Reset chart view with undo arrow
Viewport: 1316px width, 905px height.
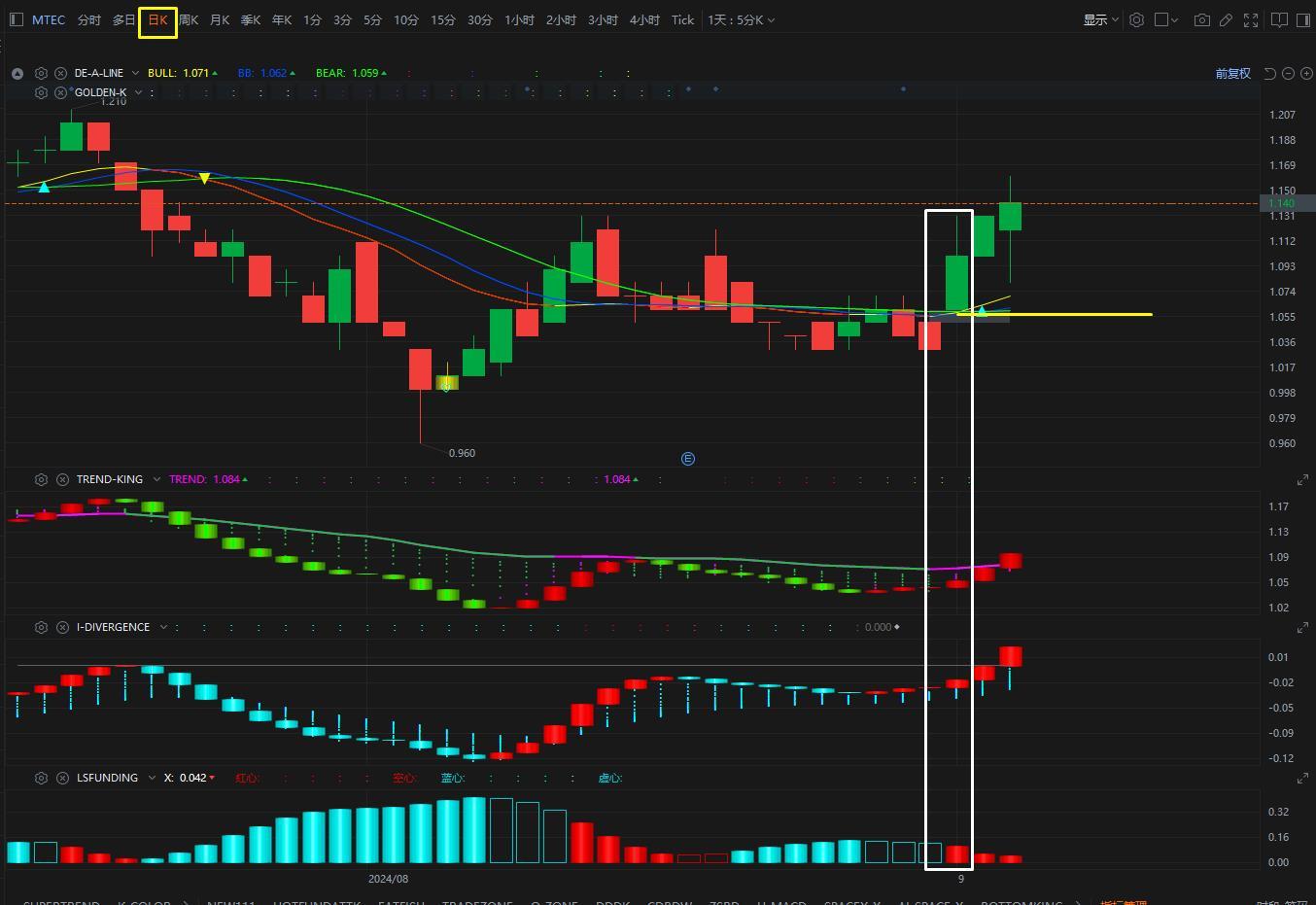pyautogui.click(x=1270, y=73)
